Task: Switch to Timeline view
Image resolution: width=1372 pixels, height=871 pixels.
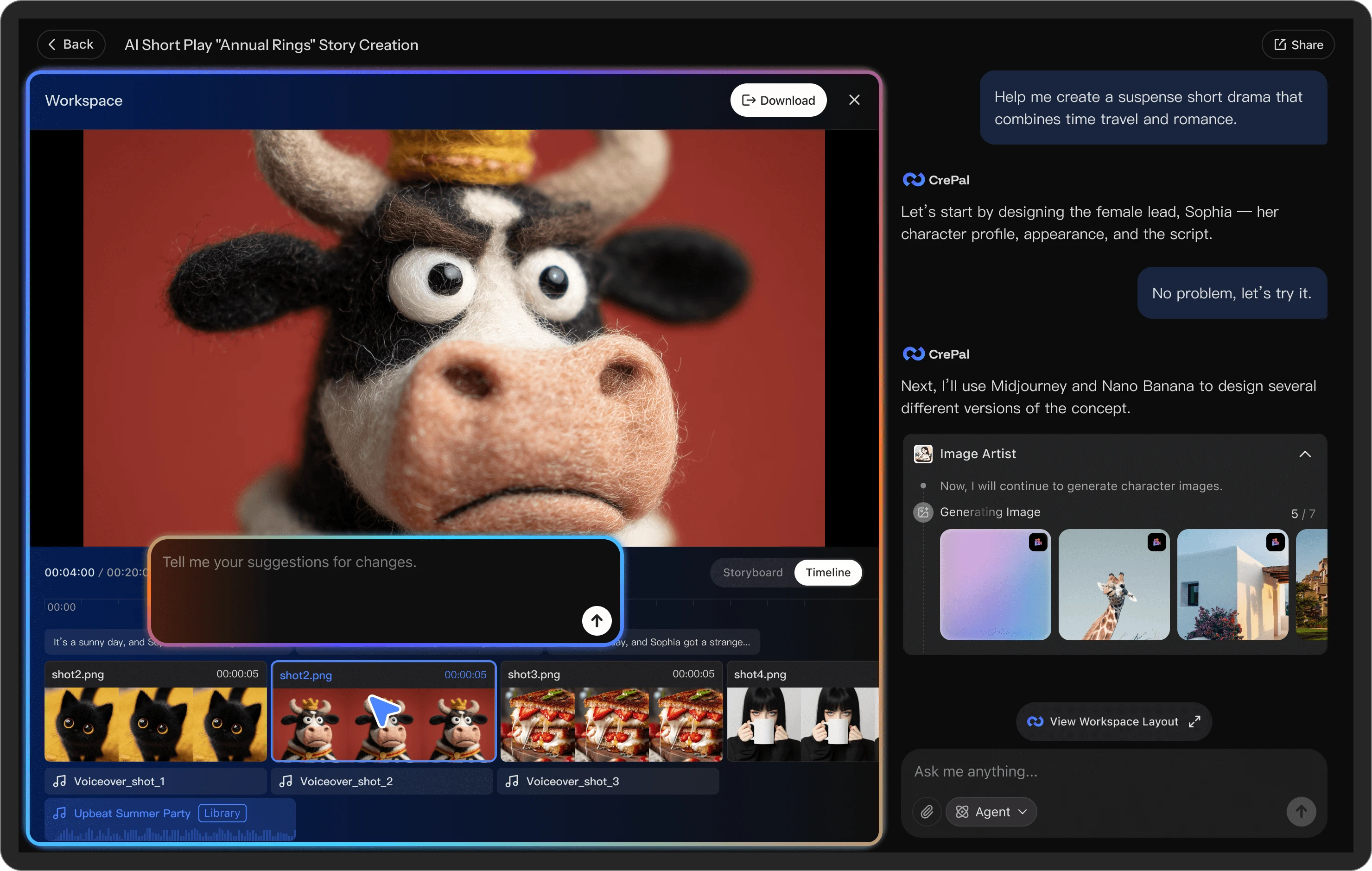Action: pos(827,573)
